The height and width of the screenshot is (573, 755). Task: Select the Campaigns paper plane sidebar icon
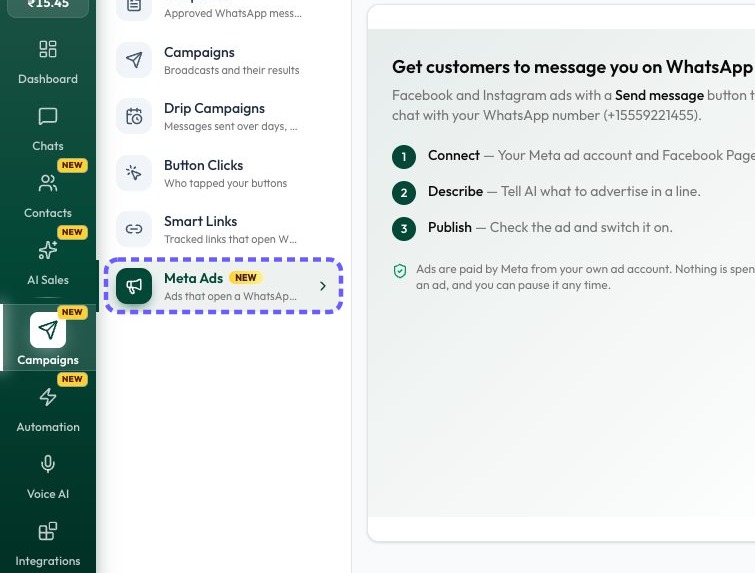(x=48, y=330)
